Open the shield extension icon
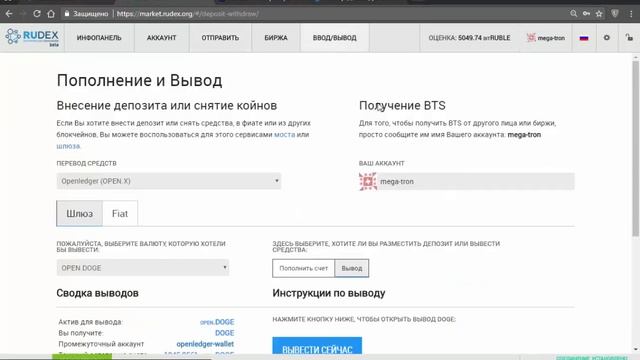The image size is (640, 360). [615, 13]
